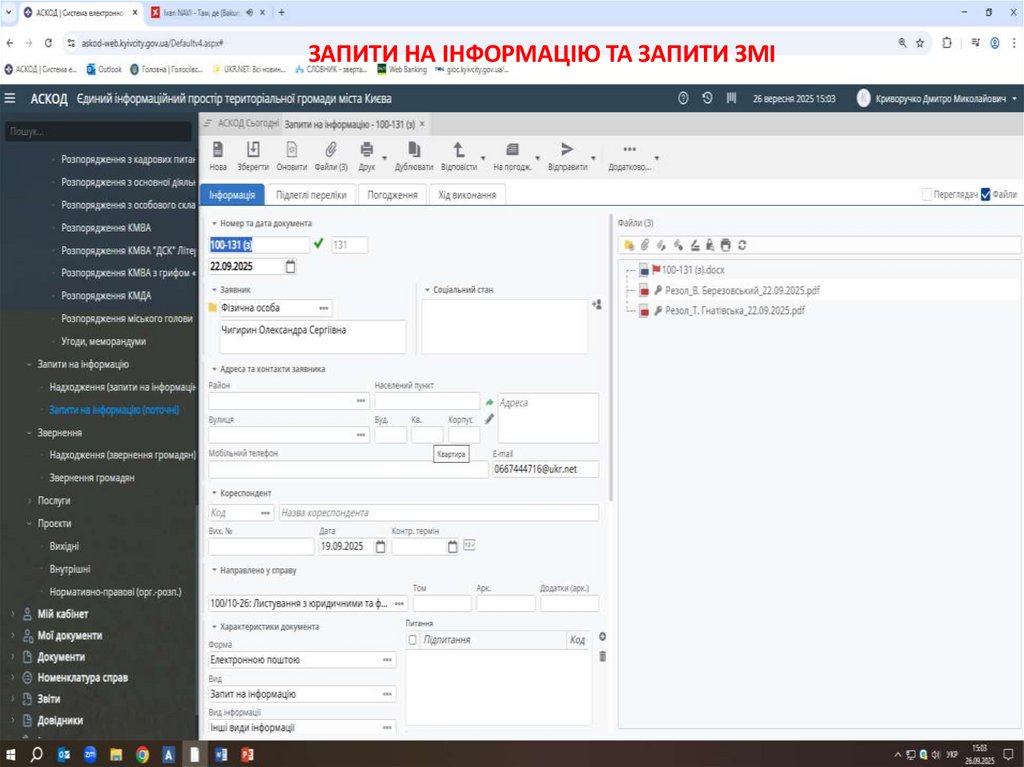
Task: Click the form's vertical scrollbar
Action: point(611,400)
